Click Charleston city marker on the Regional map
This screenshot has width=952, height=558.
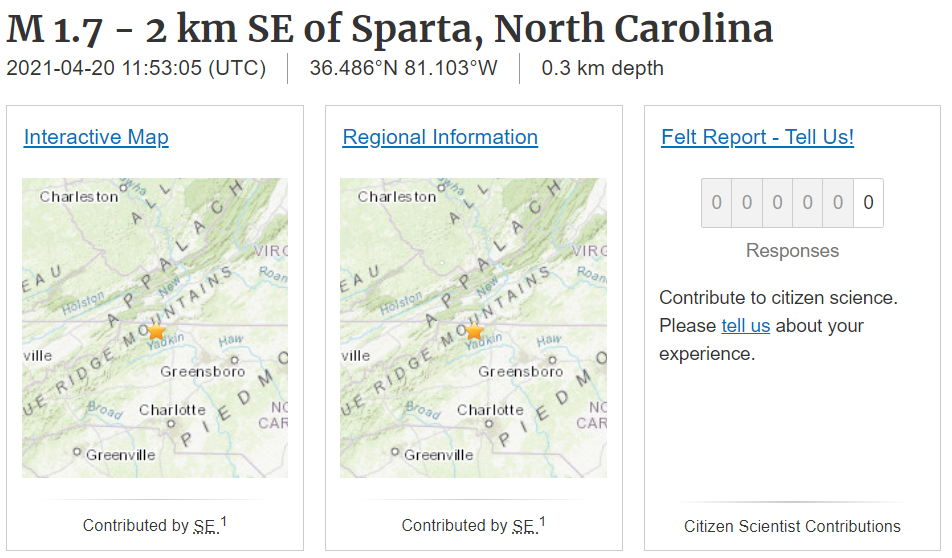(x=441, y=188)
